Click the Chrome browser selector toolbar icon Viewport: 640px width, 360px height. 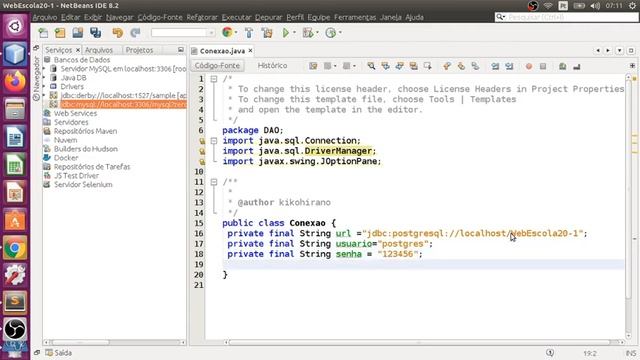pos(227,33)
